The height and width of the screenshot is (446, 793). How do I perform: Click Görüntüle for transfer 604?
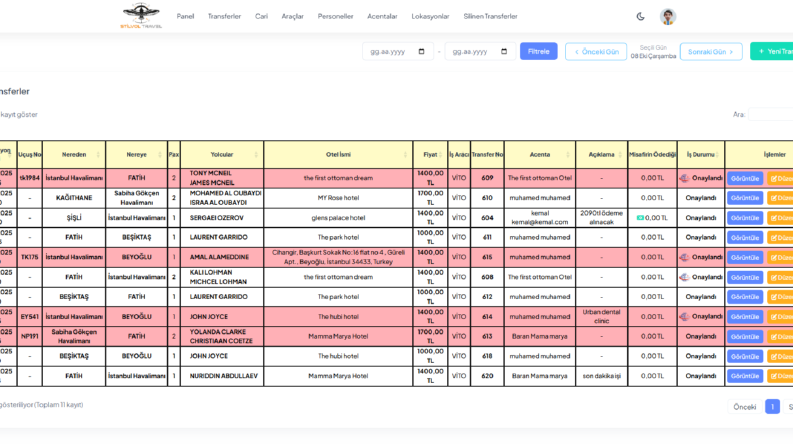click(x=745, y=218)
